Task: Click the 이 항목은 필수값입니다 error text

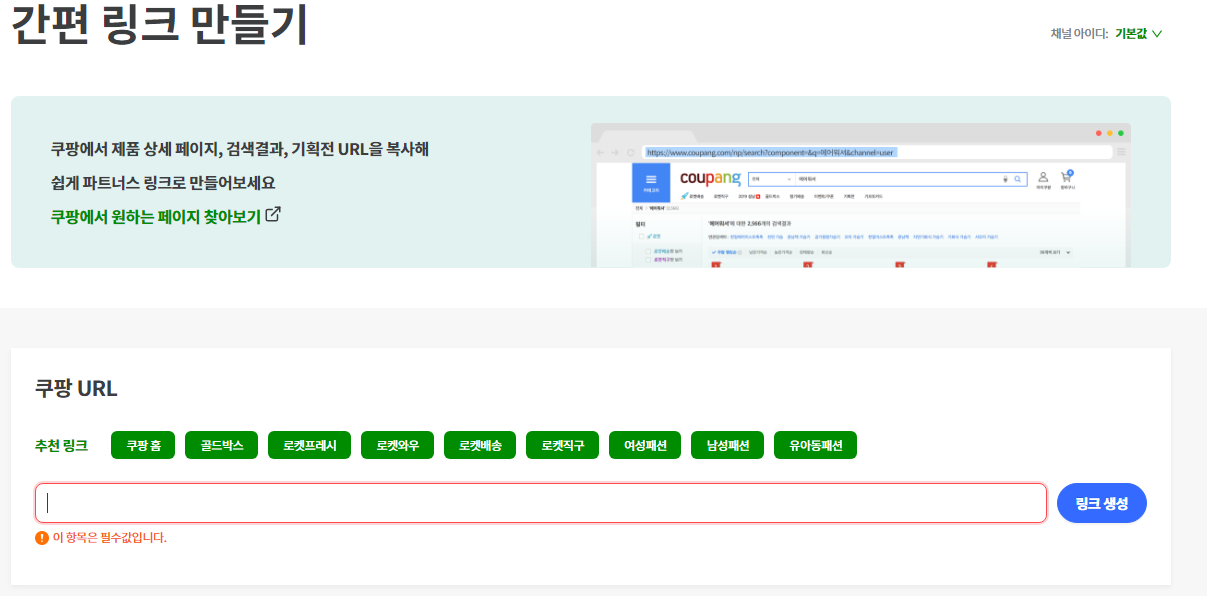Action: tap(110, 538)
